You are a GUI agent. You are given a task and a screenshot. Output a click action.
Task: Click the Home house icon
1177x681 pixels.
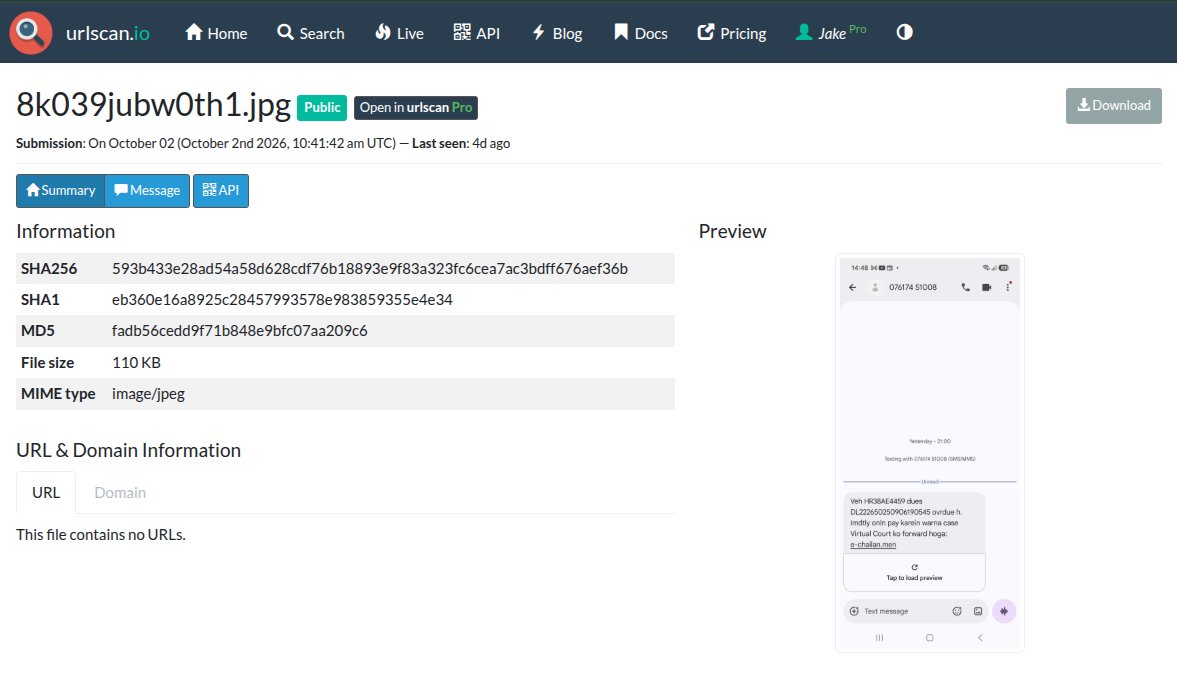click(194, 32)
